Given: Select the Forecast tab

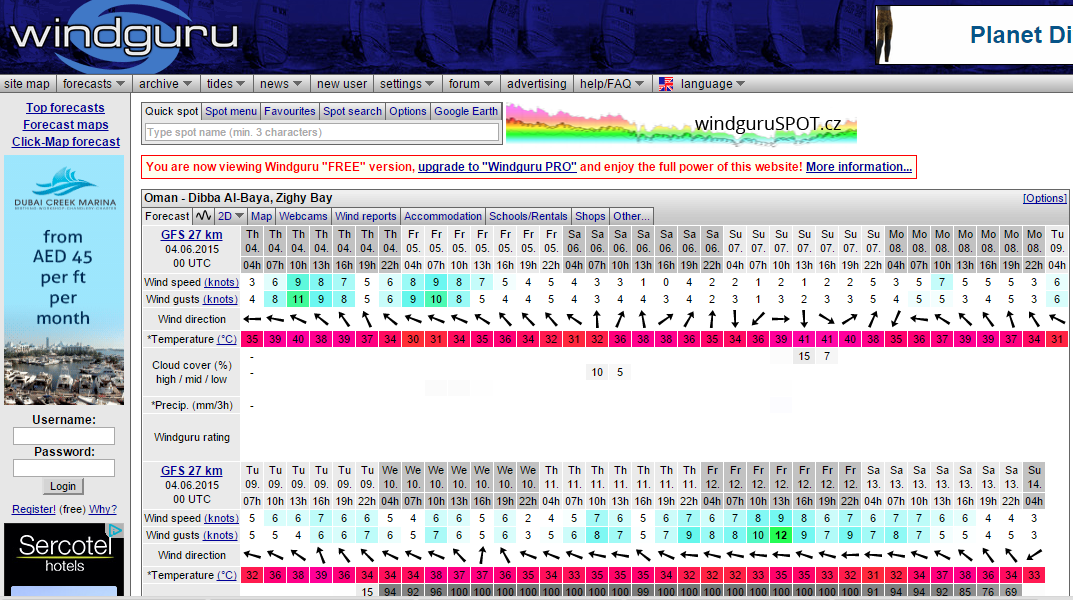Looking at the screenshot, I should [x=167, y=216].
